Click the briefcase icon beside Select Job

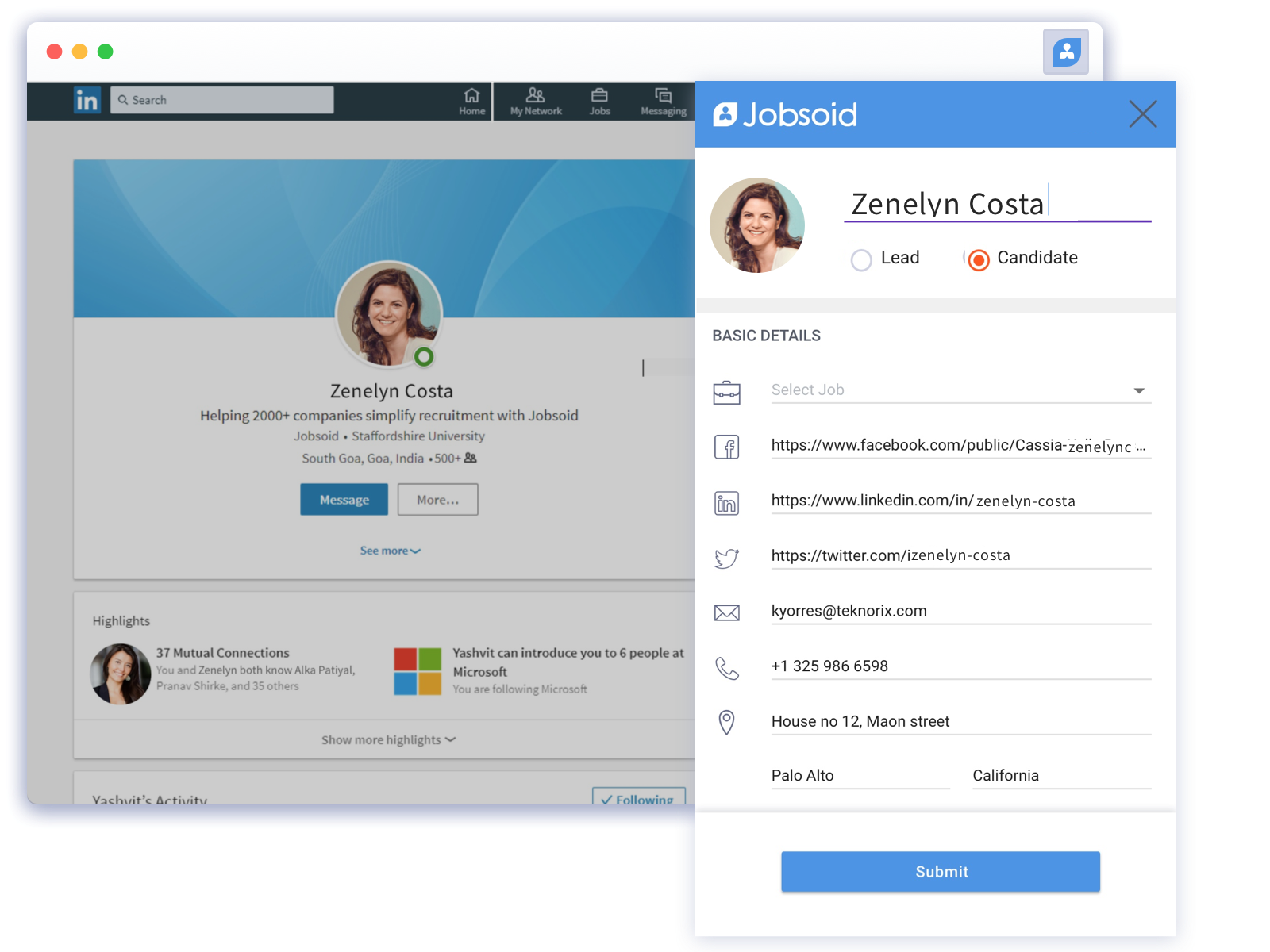726,392
